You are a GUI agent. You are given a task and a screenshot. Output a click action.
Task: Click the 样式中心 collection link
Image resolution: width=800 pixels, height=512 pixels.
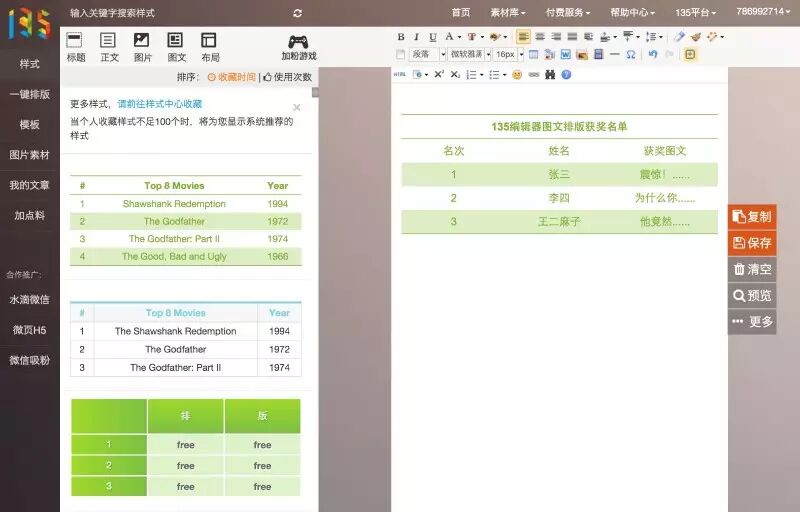[160, 104]
